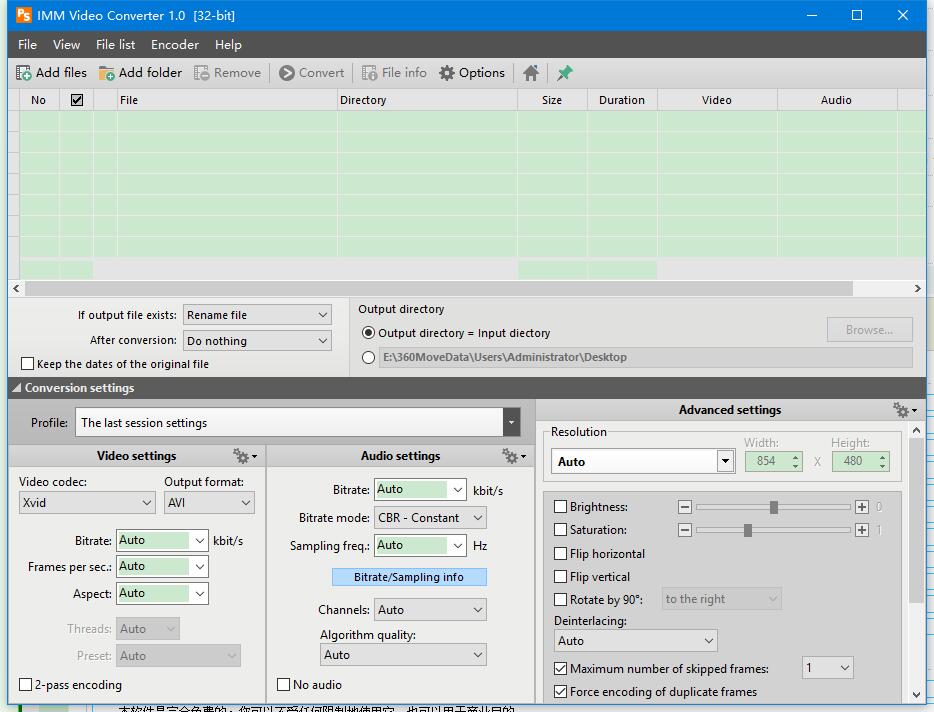
Task: Uncheck Force encoding of duplicate frames
Action: click(560, 692)
